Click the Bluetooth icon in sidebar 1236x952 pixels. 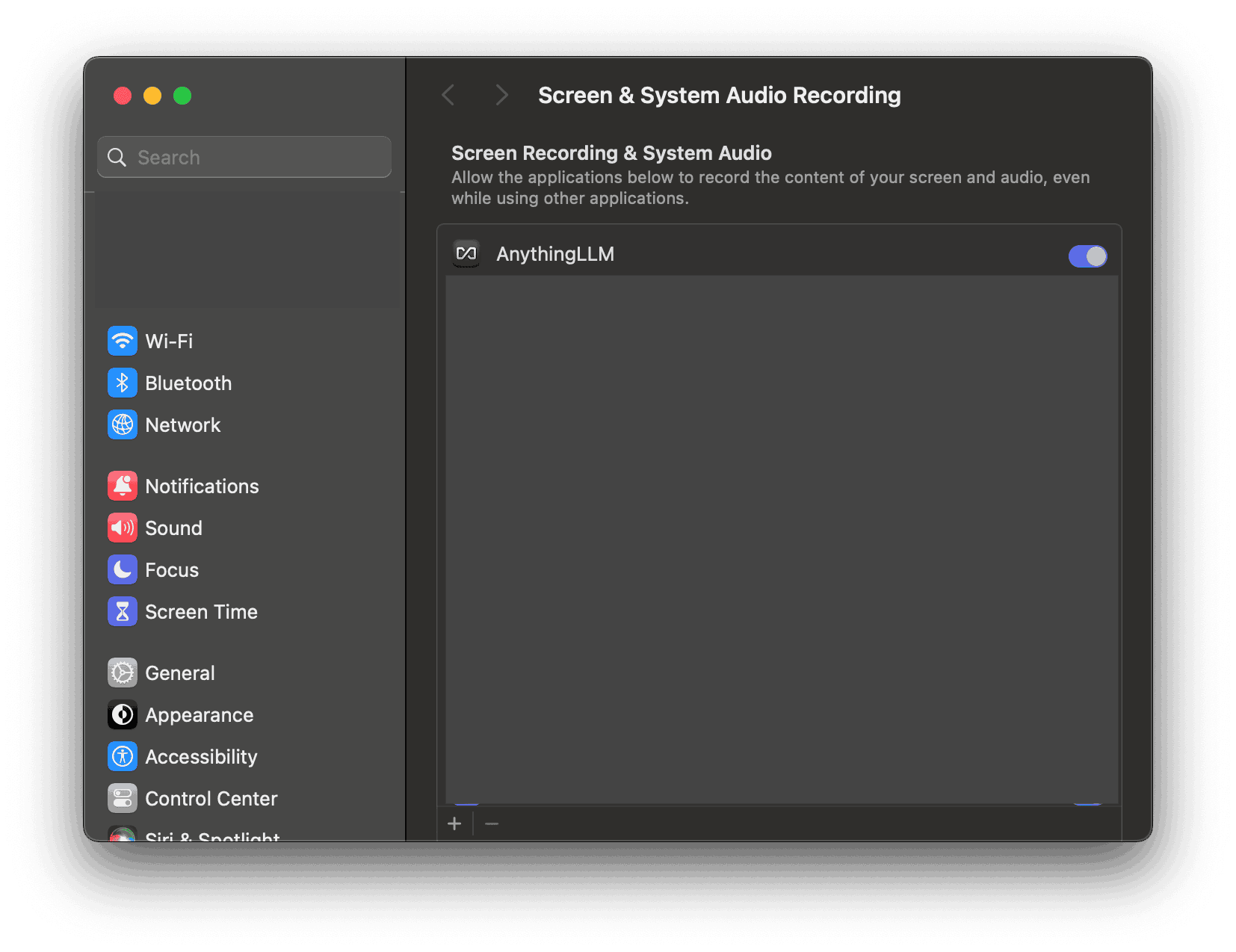pyautogui.click(x=123, y=383)
